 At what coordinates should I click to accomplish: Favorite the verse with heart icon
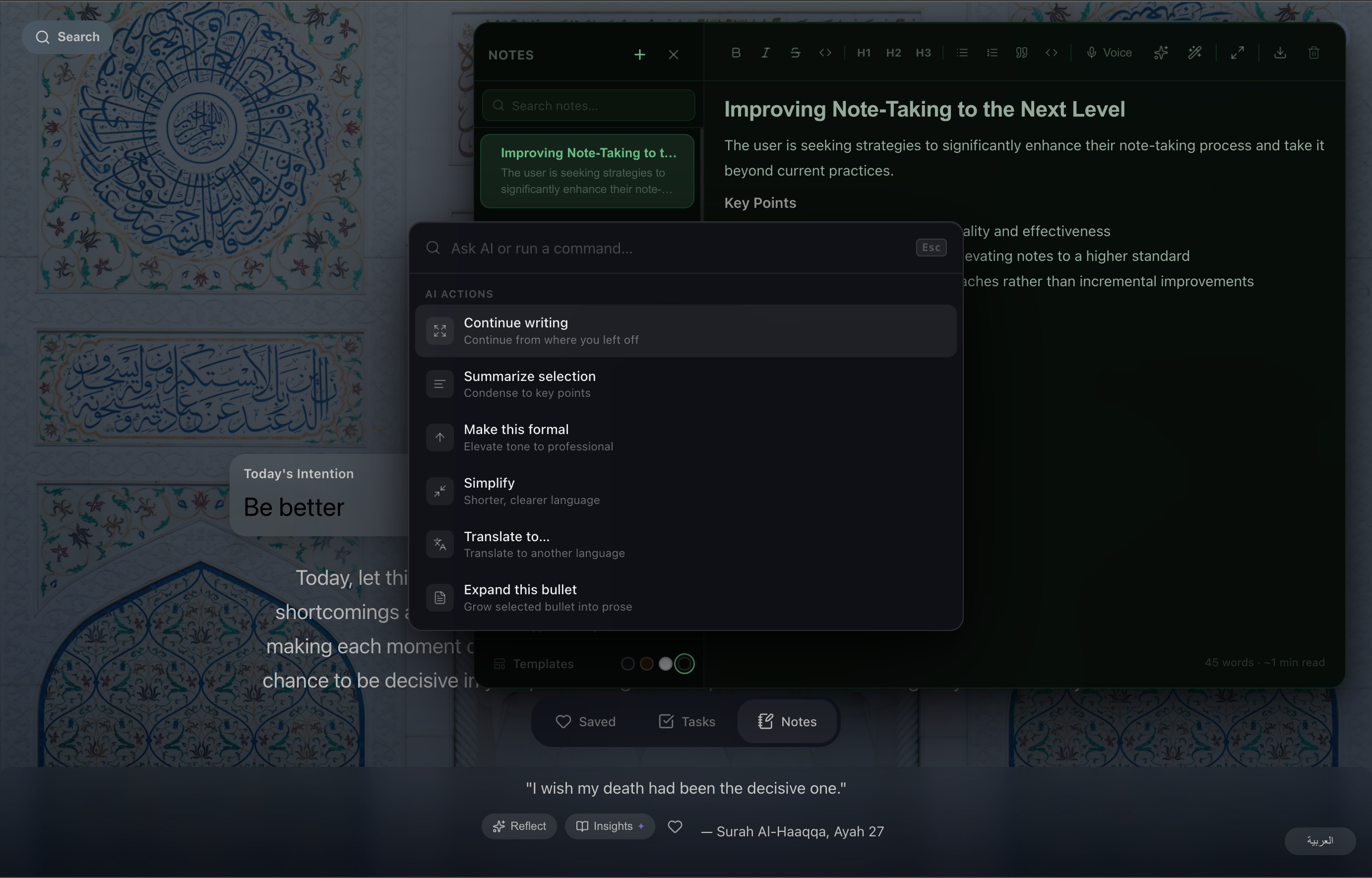(x=675, y=827)
